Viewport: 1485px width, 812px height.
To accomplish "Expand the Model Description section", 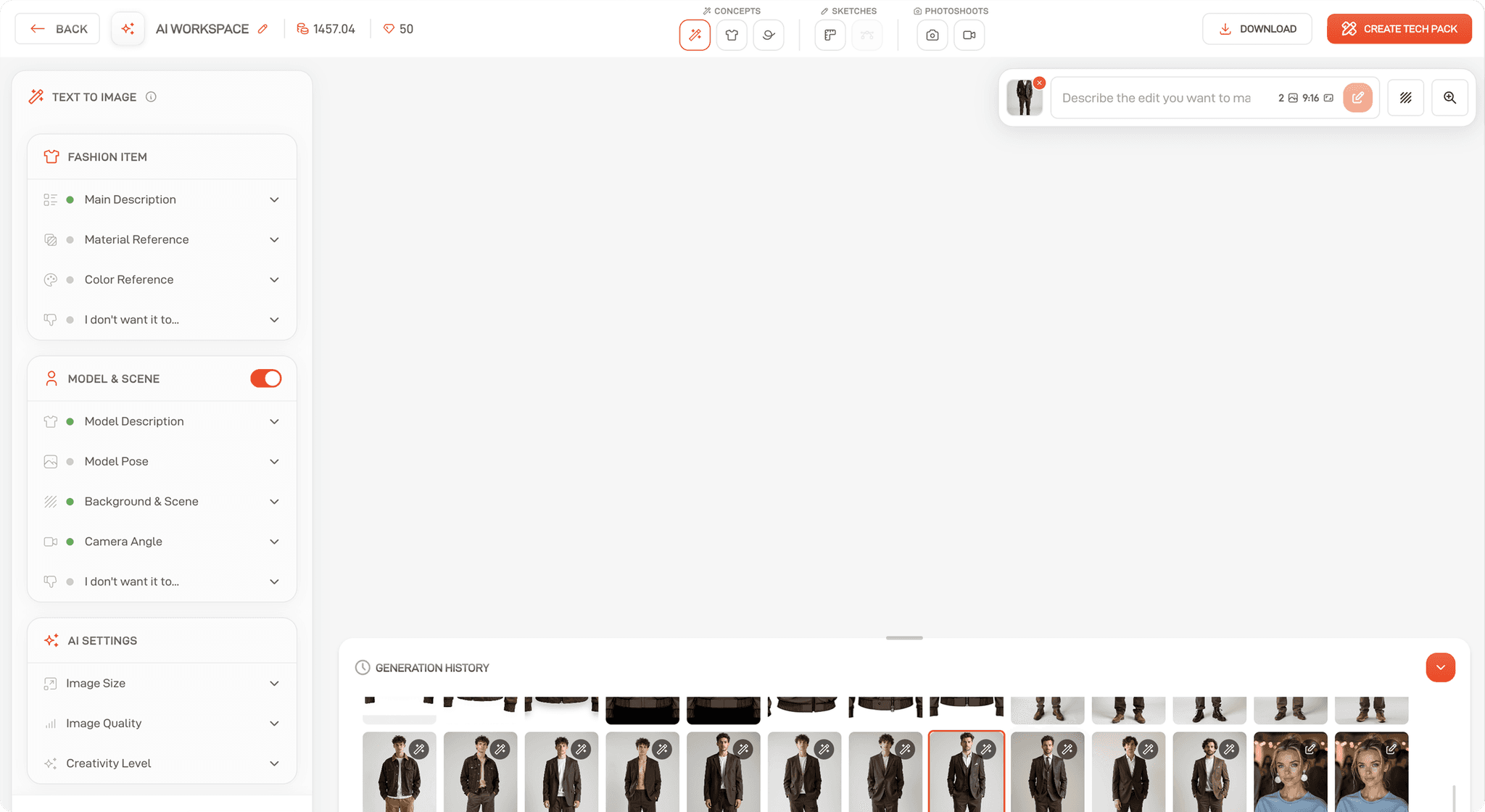I will click(x=162, y=421).
